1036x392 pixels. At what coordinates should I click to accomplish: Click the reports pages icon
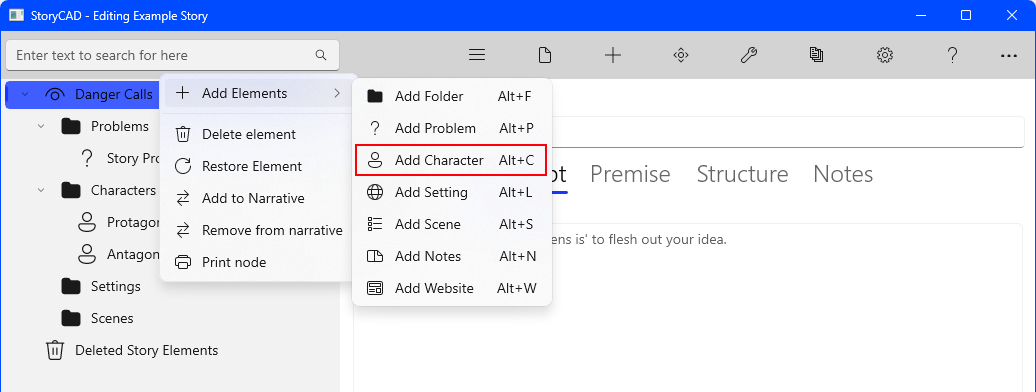tap(816, 56)
